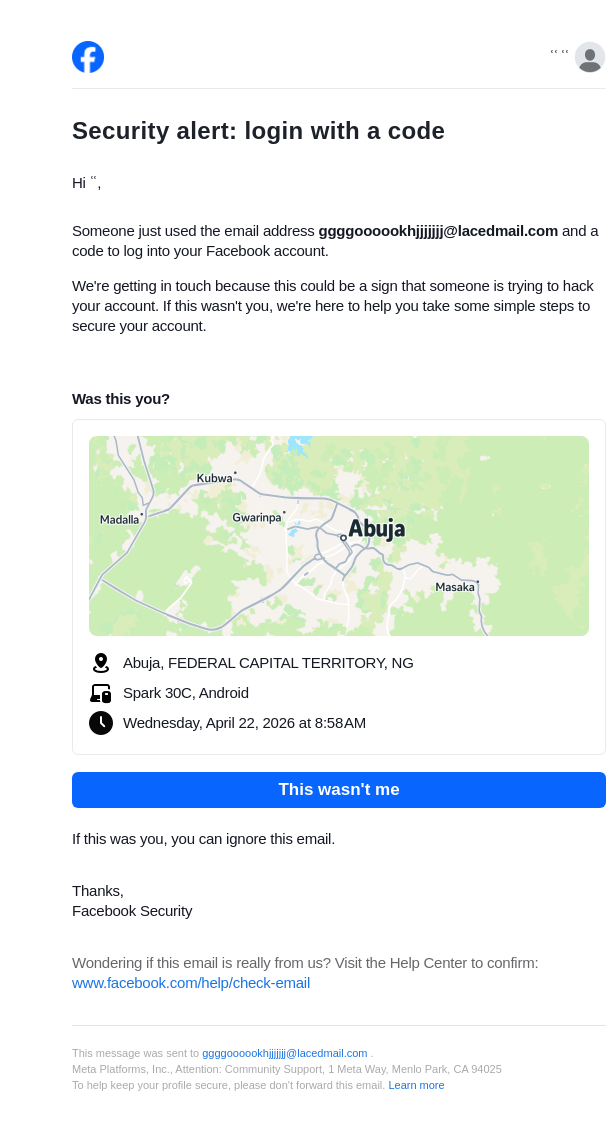Image resolution: width=614 pixels, height=1131 pixels.
Task: Click the Security alert heading
Action: (258, 131)
